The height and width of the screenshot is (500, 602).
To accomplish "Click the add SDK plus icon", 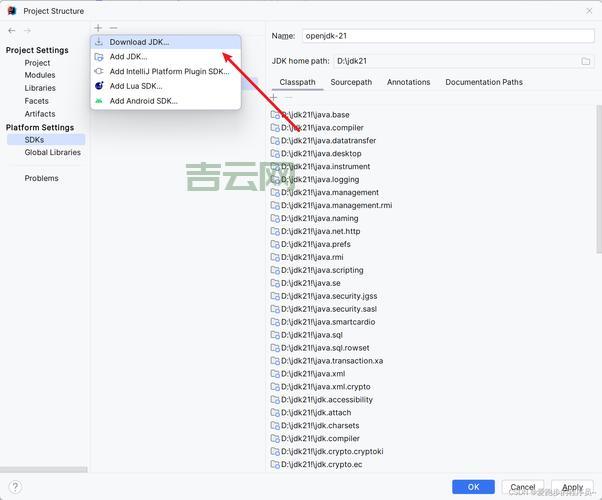I will 98,28.
